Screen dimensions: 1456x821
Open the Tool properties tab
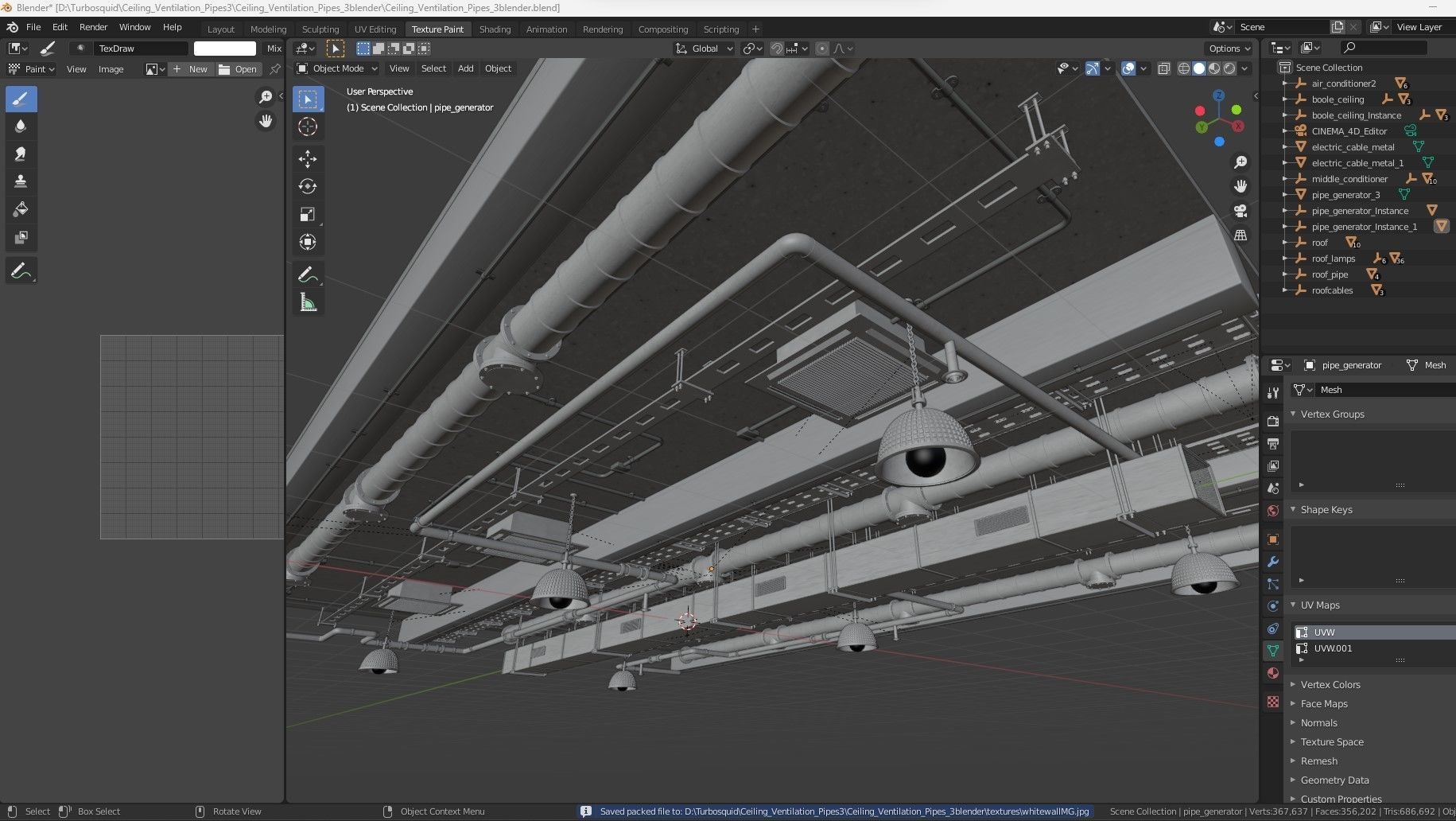(x=1273, y=392)
